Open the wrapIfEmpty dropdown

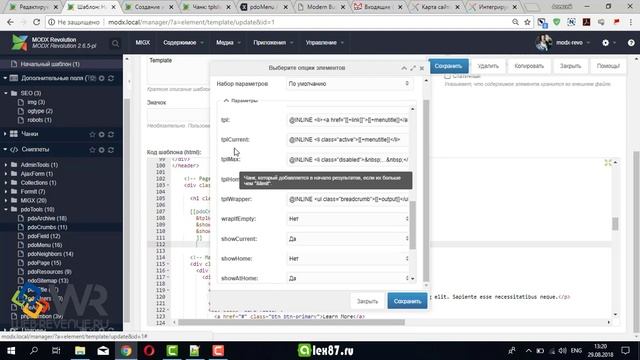(348, 219)
